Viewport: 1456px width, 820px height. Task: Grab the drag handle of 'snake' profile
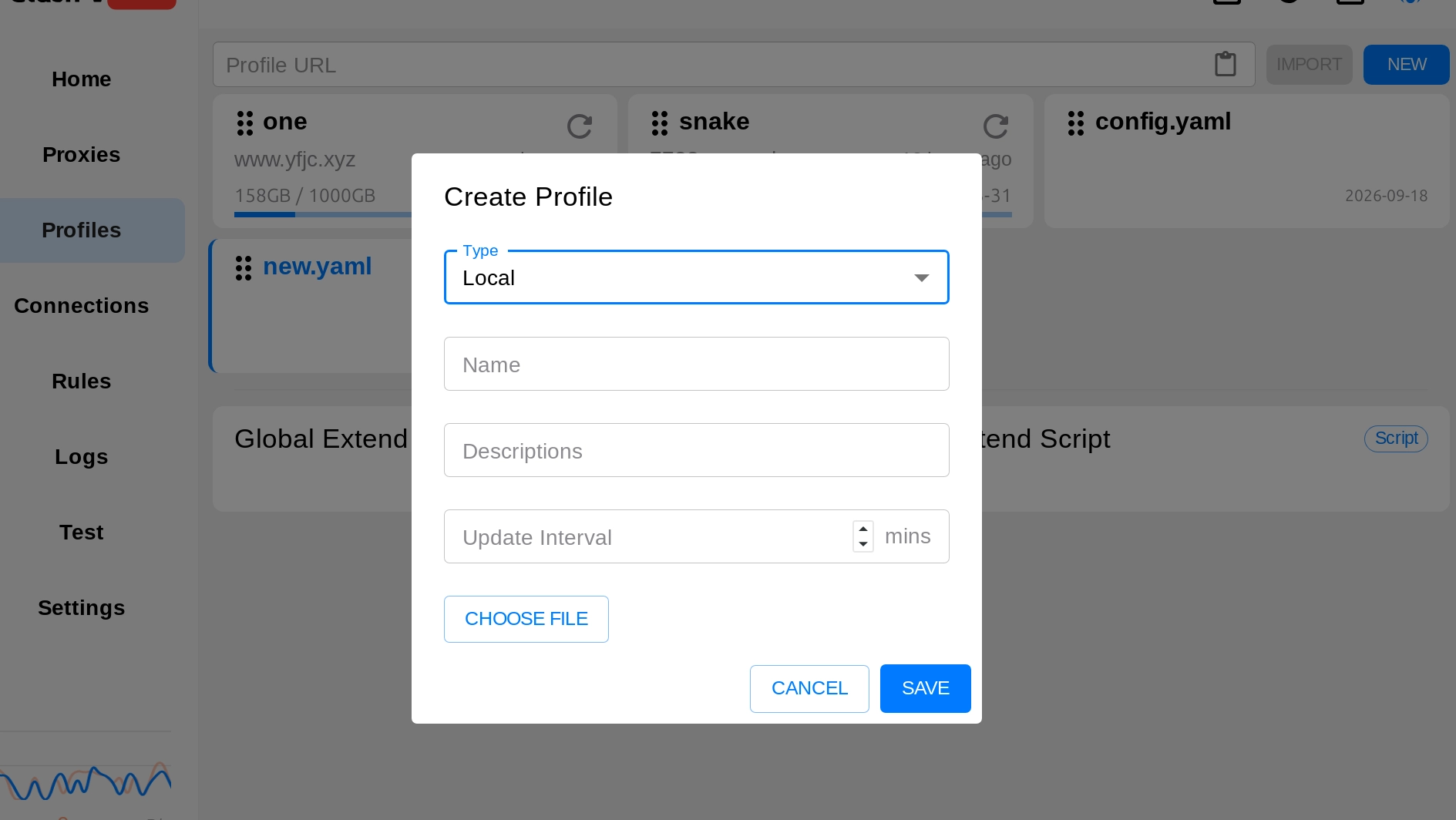coord(660,123)
